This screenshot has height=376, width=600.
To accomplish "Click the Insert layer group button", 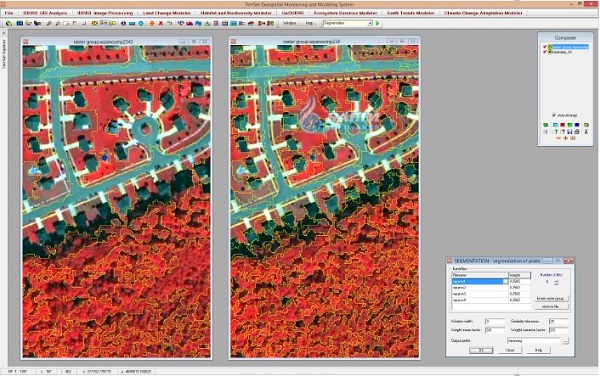I will tap(551, 298).
